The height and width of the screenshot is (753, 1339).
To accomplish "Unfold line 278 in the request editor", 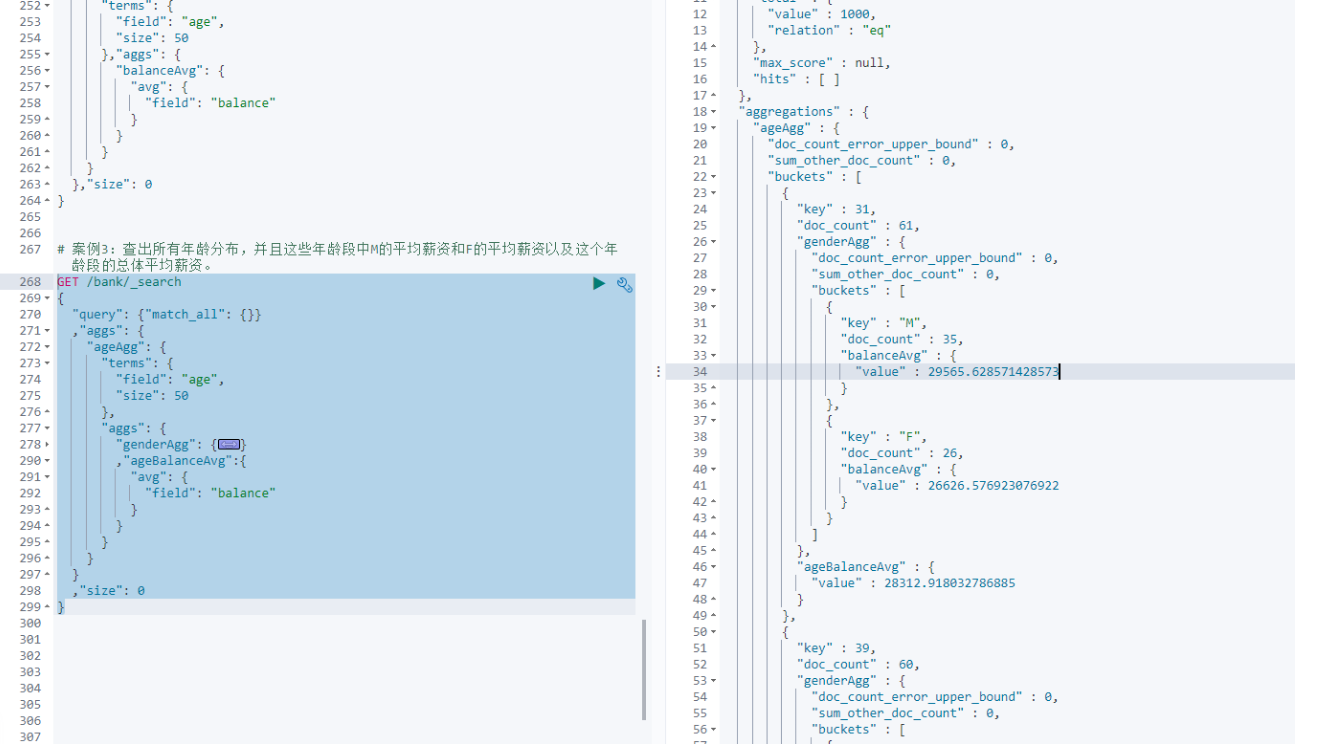I will click(49, 444).
